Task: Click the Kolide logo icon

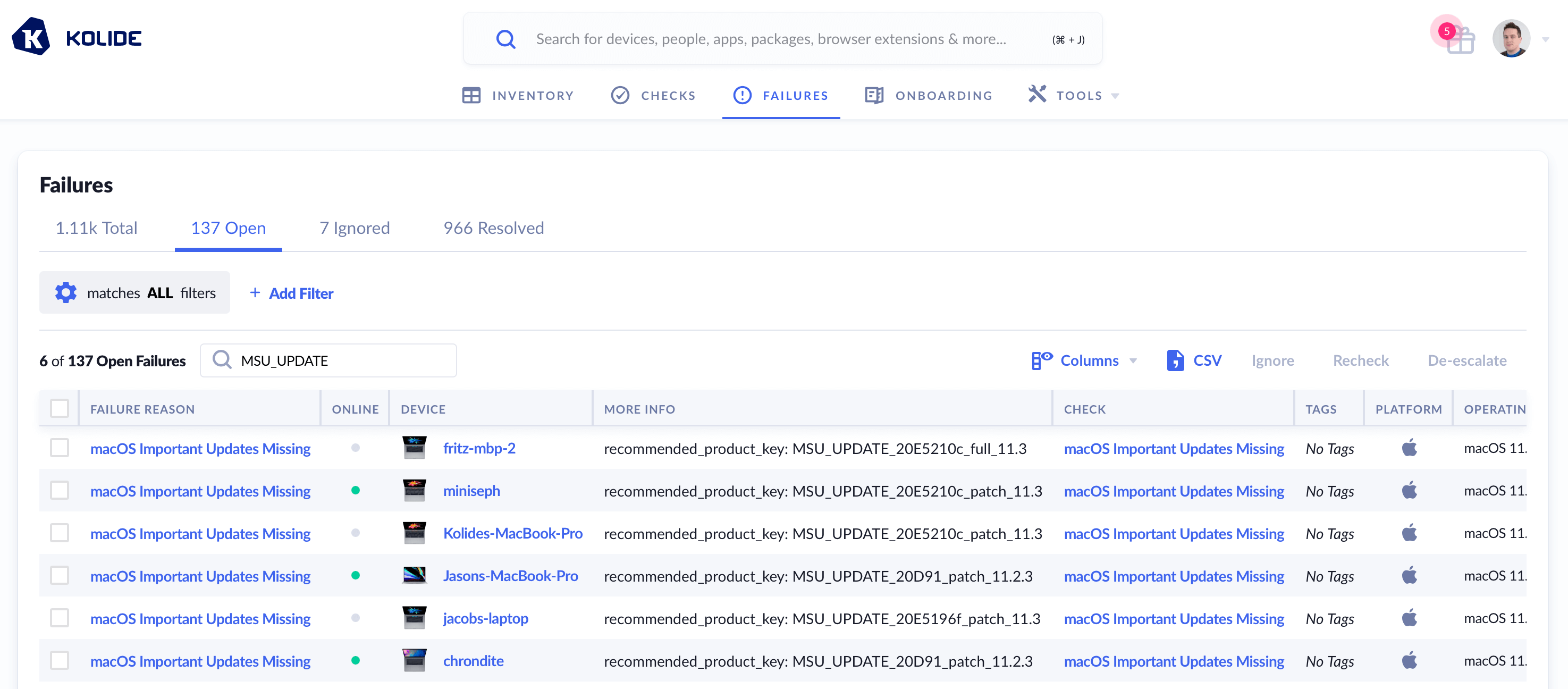Action: 31,38
